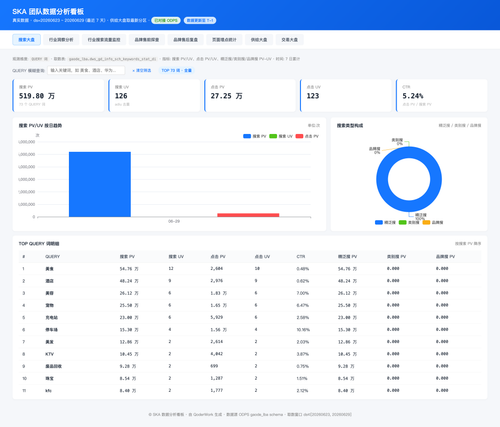500x427 pixels.
Task: Switch to the 行业洞察分析 tab
Action: coord(61,40)
